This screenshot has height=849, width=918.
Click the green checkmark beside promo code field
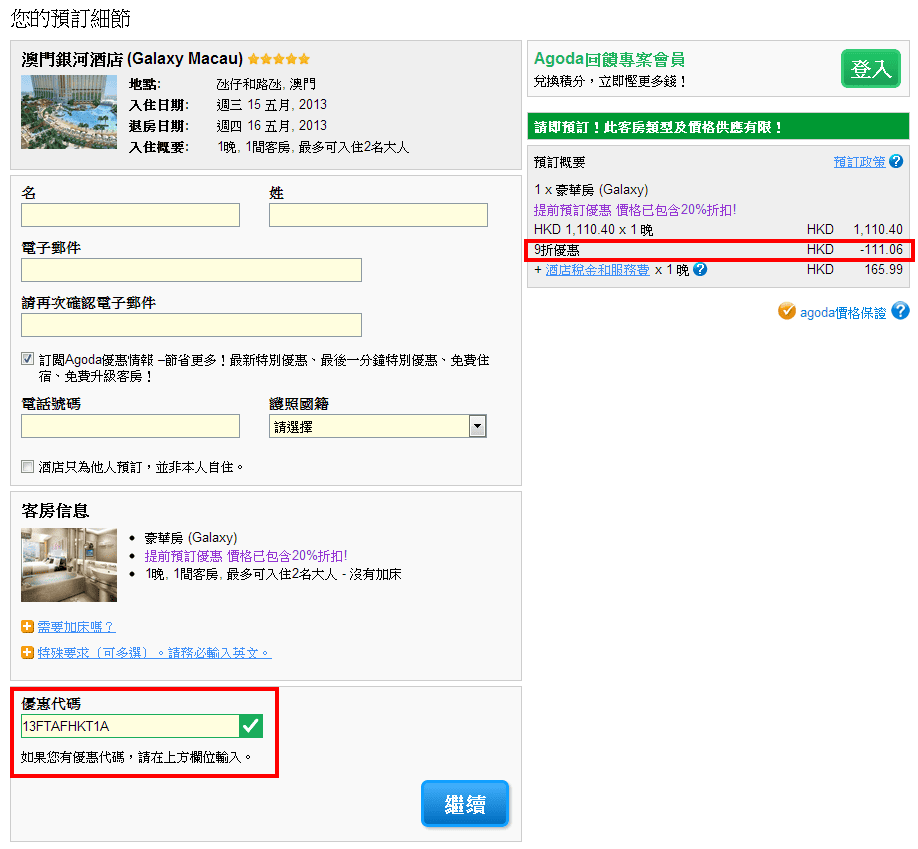coord(251,726)
